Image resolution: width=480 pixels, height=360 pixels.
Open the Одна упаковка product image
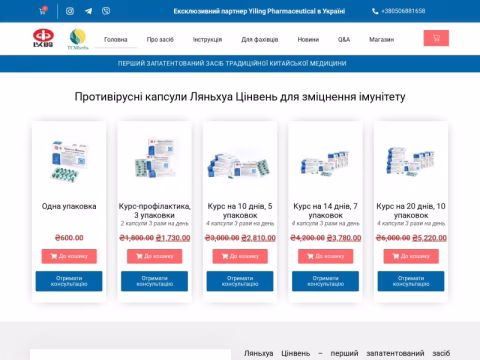[69, 161]
